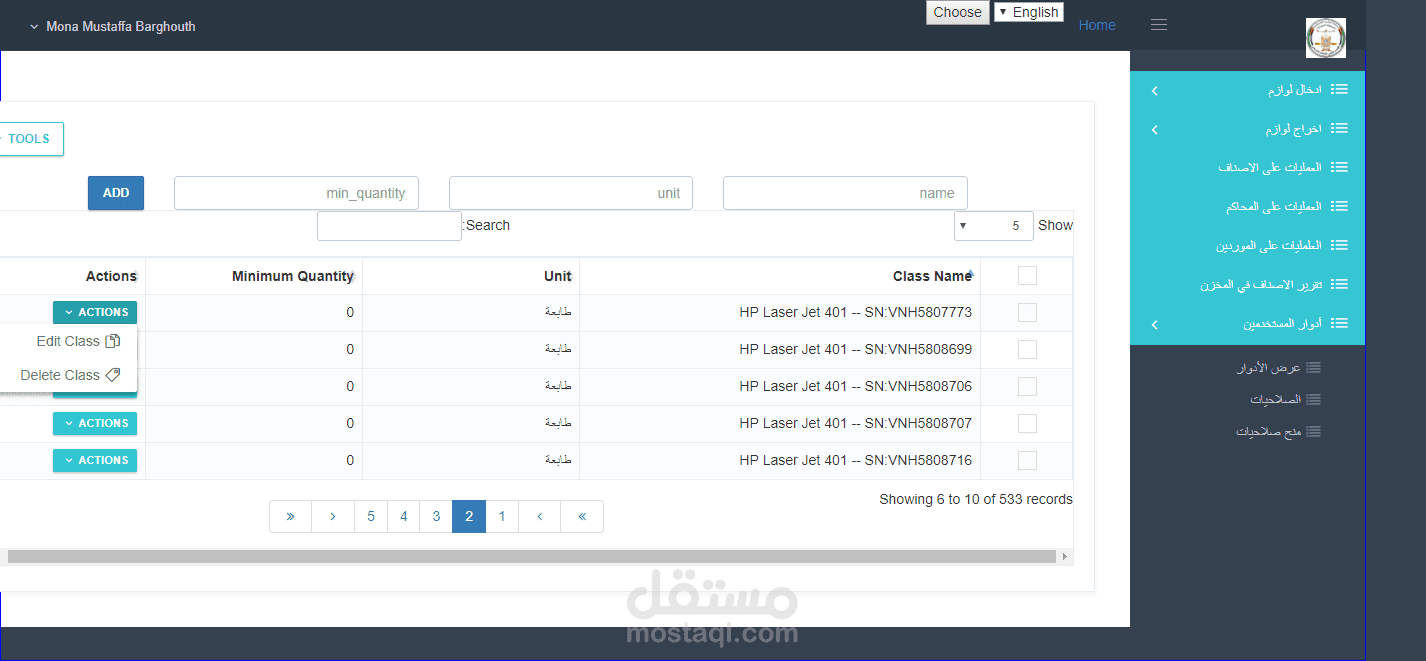Click single left chevron in pagination
The height and width of the screenshot is (661, 1426).
pyautogui.click(x=539, y=516)
